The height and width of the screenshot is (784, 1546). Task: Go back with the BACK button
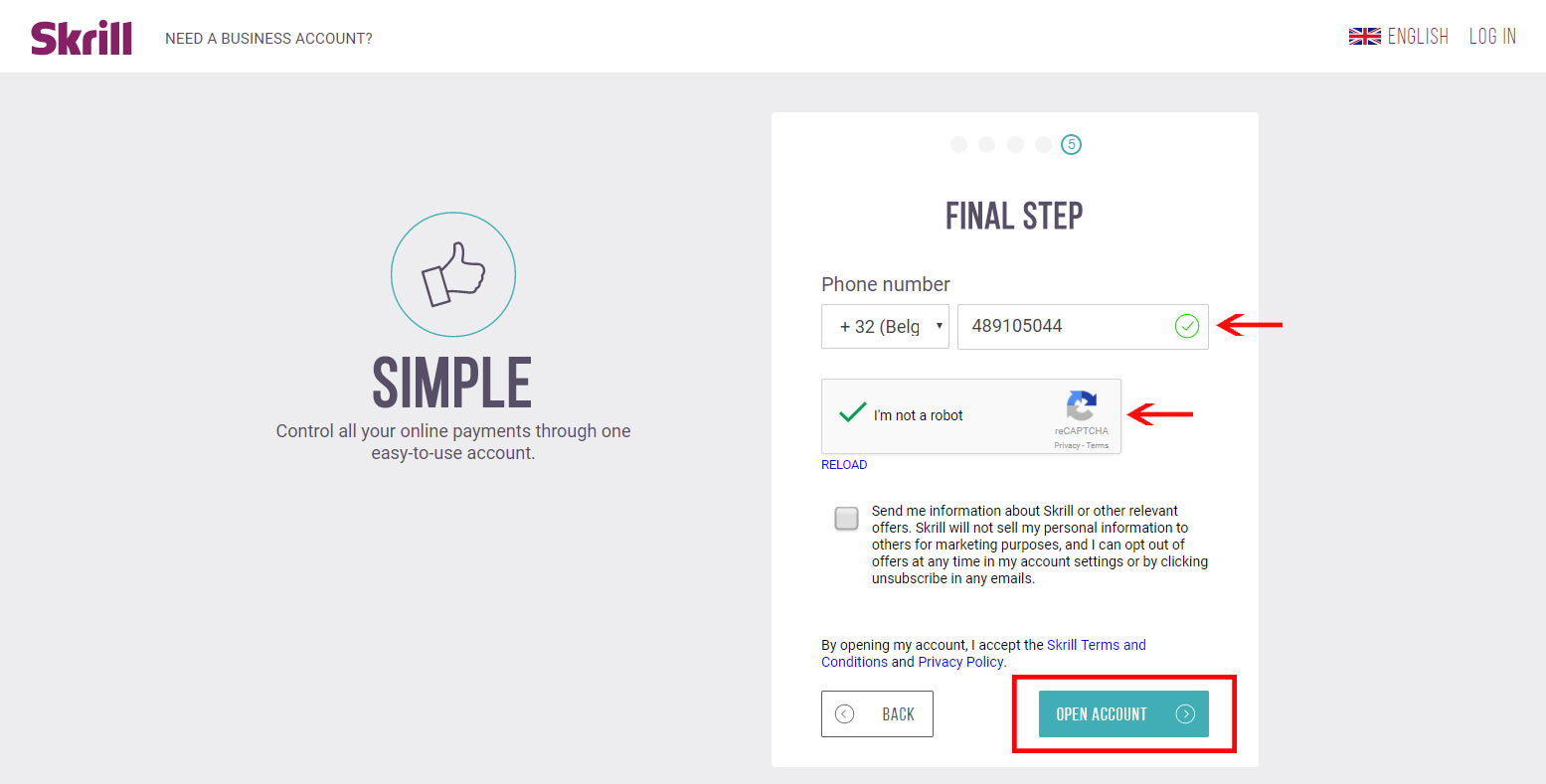pos(877,713)
